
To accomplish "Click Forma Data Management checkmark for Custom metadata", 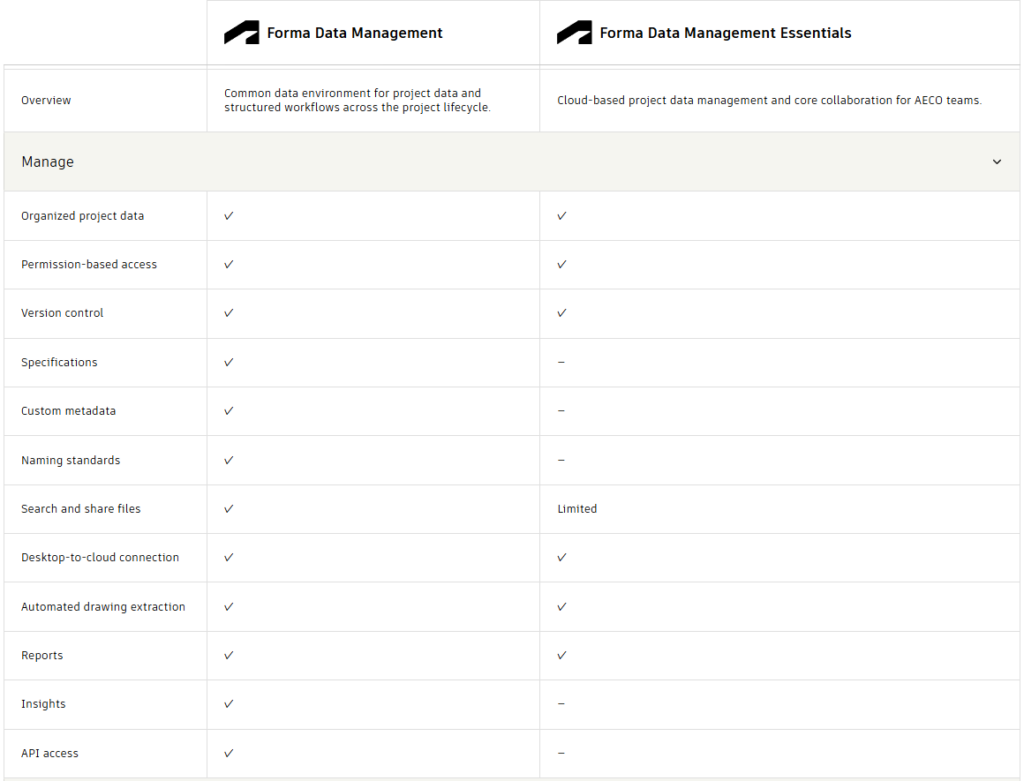I will pos(229,411).
